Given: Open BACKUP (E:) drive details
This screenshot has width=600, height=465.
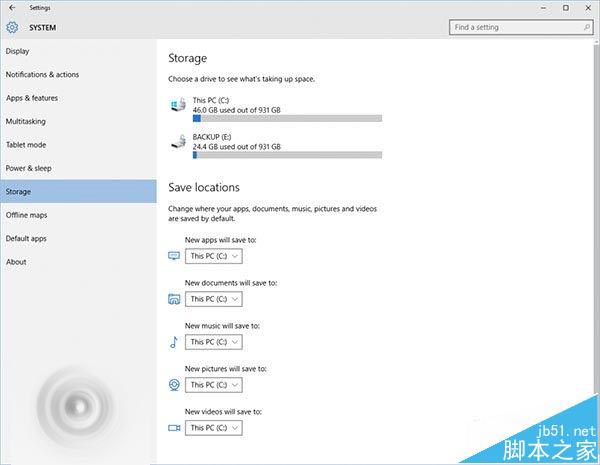Looking at the screenshot, I should pyautogui.click(x=276, y=146).
